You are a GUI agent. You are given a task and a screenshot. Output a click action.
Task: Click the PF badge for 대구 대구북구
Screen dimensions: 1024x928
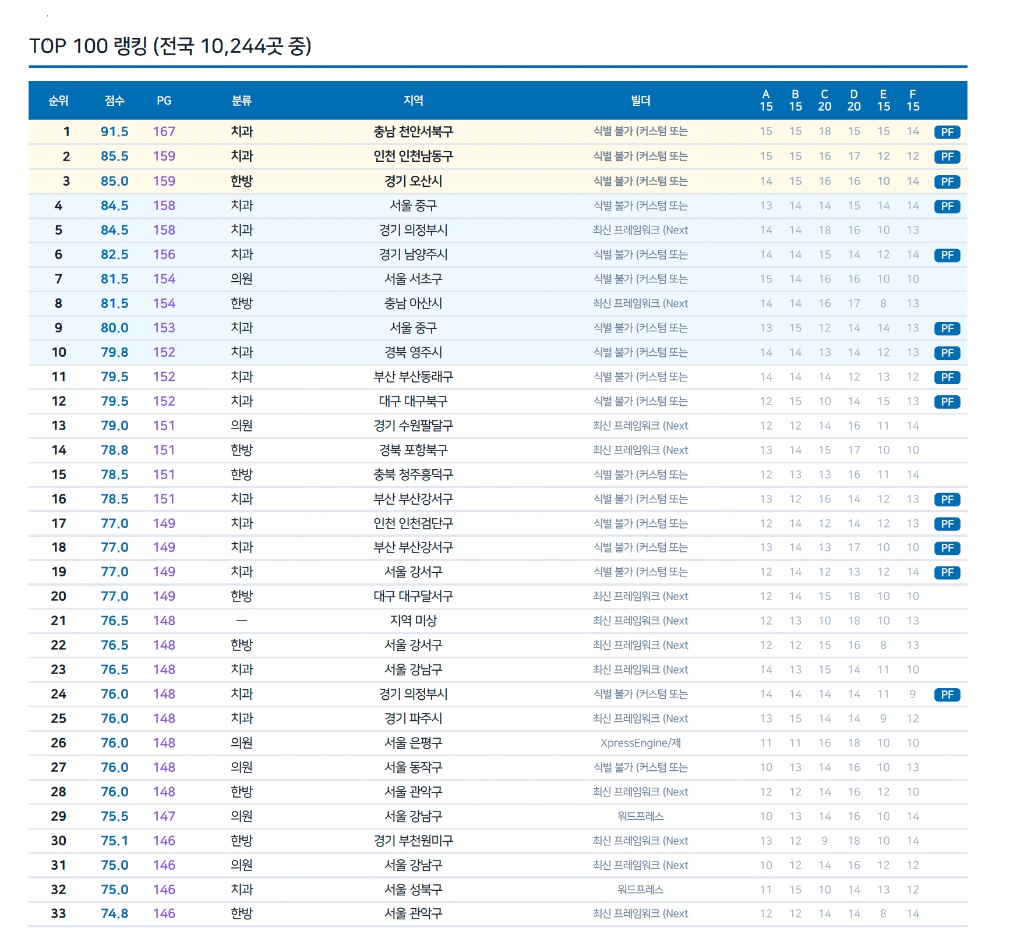[x=947, y=402]
